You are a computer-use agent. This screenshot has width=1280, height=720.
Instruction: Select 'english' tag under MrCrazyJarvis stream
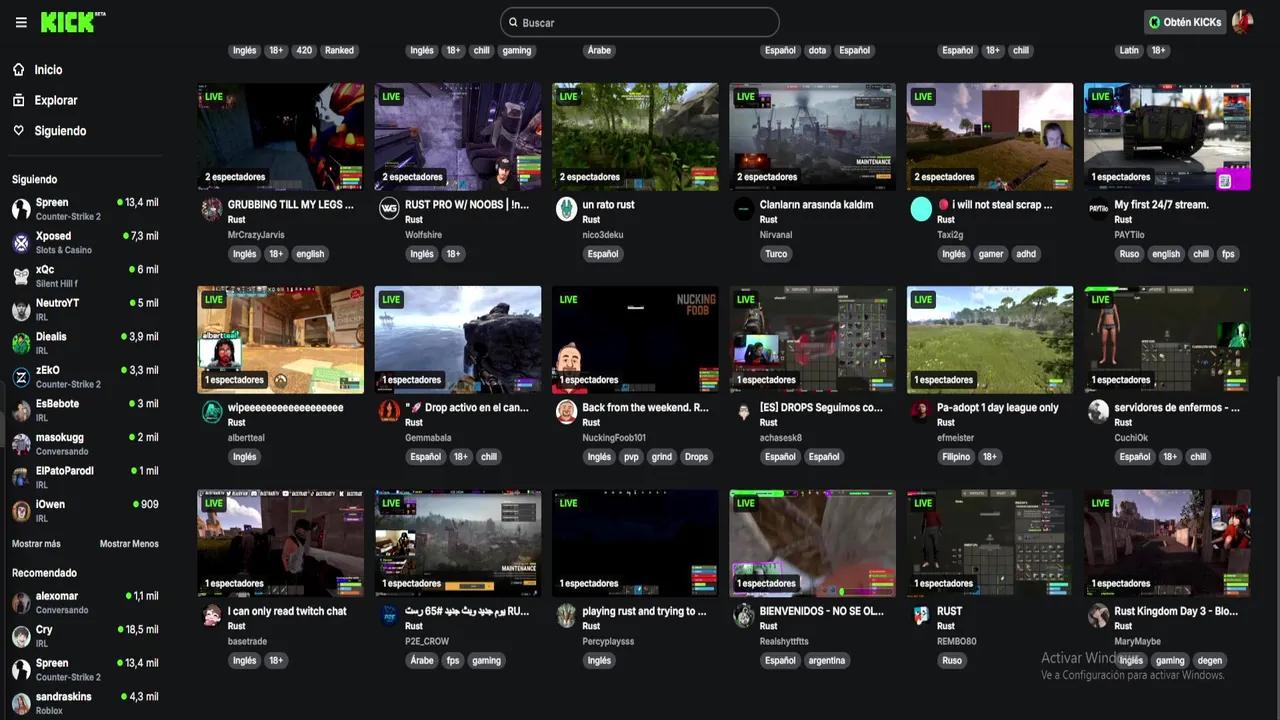[x=310, y=254]
